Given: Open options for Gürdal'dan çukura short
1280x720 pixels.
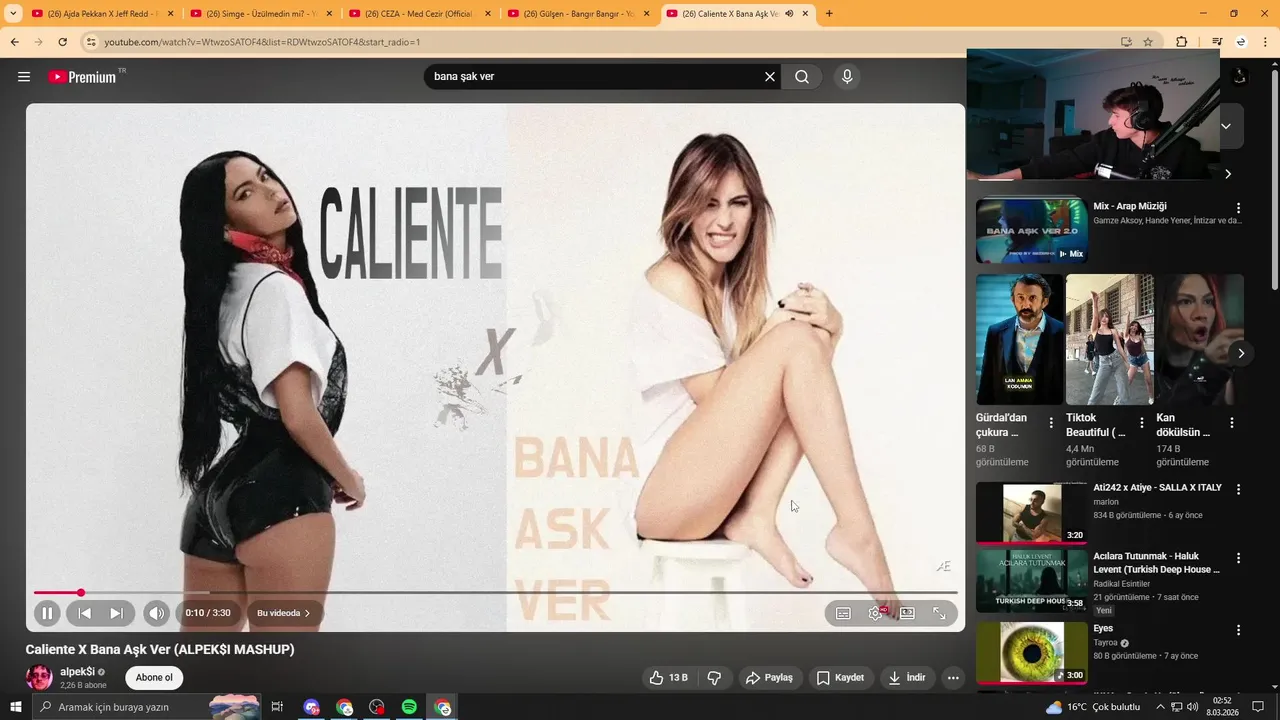Looking at the screenshot, I should click(1051, 423).
